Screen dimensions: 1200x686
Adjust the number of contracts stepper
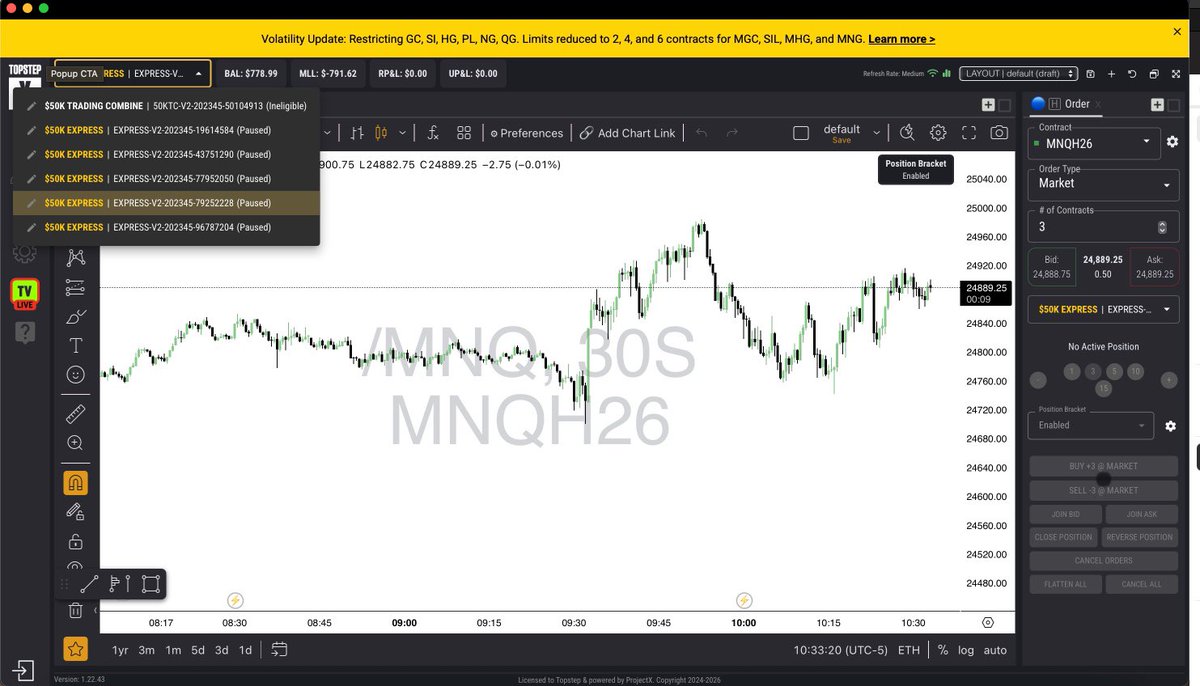1162,227
